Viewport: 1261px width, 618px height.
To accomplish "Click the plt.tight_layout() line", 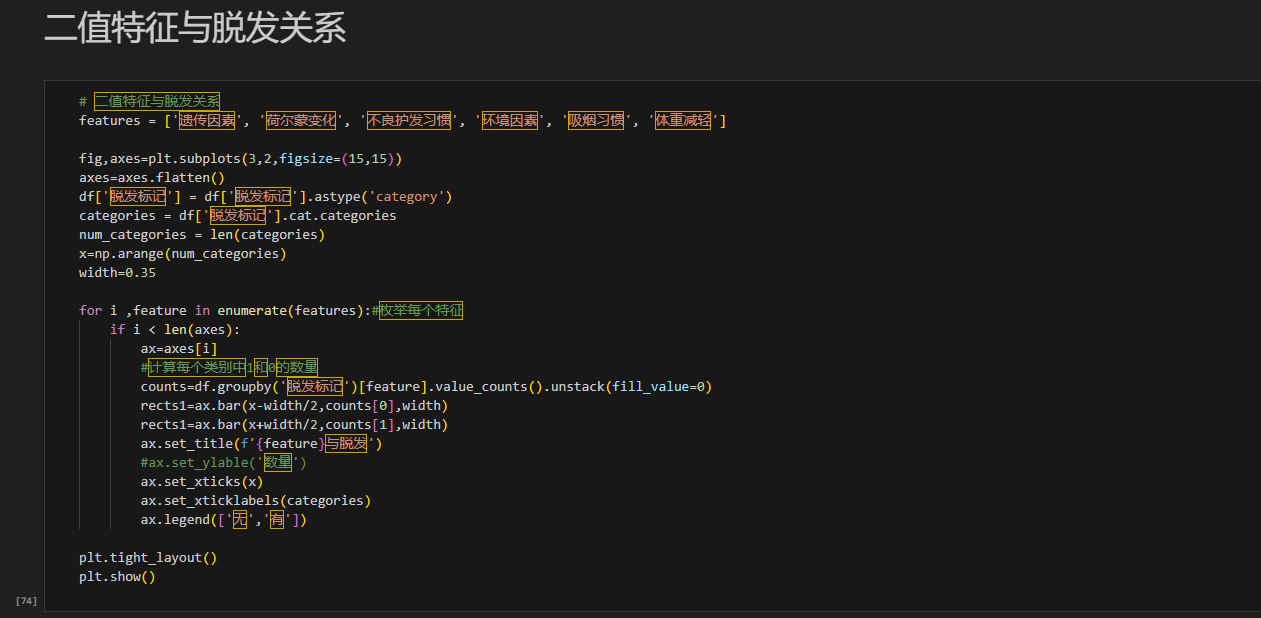I will 148,557.
